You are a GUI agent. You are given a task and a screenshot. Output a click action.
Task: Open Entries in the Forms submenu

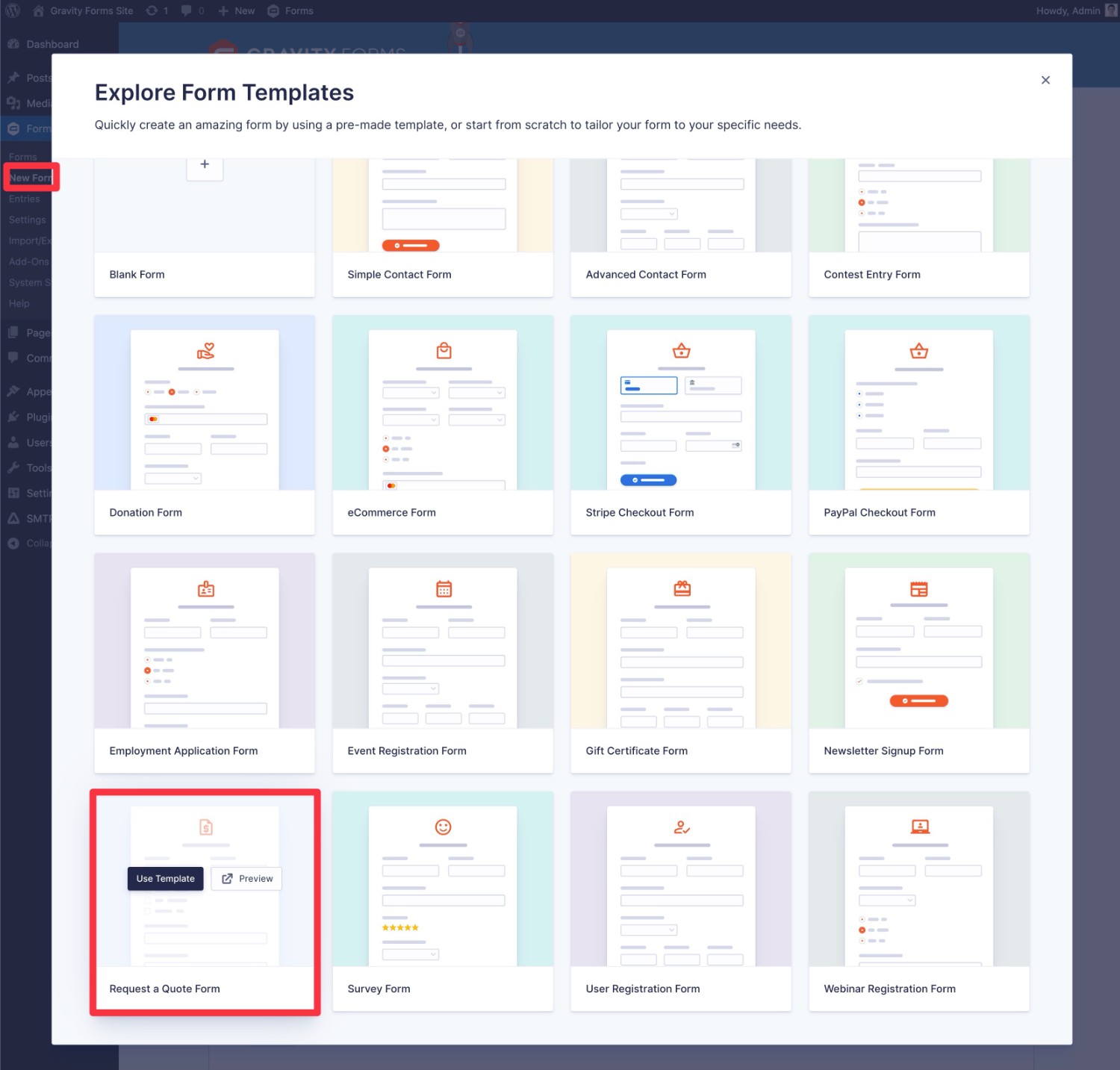coord(25,199)
